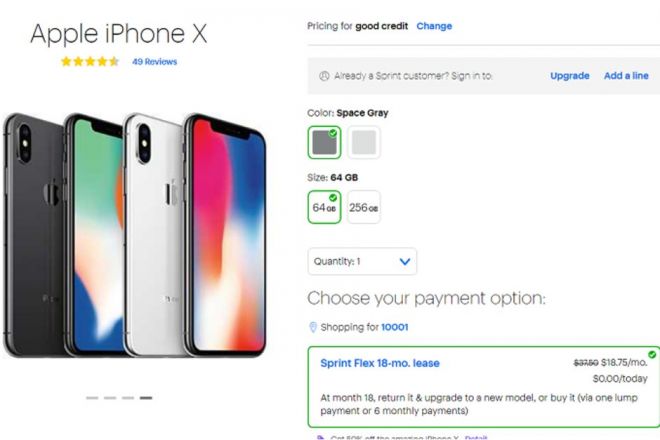
Task: Choose the 64 GB size option
Action: click(324, 207)
